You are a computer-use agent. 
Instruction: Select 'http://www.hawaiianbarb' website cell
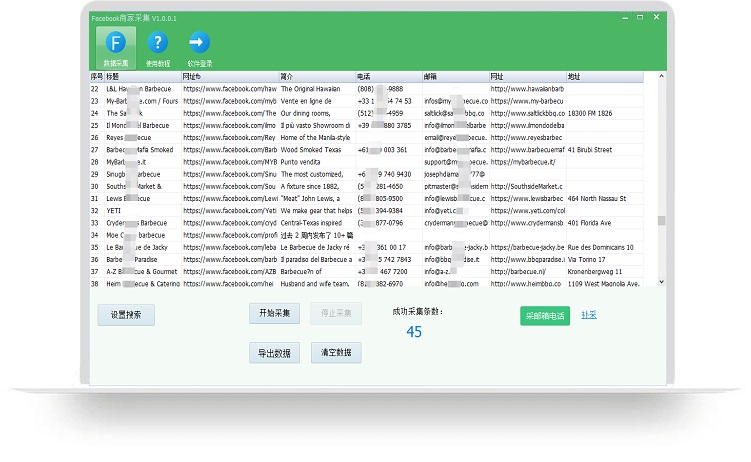[x=527, y=89]
